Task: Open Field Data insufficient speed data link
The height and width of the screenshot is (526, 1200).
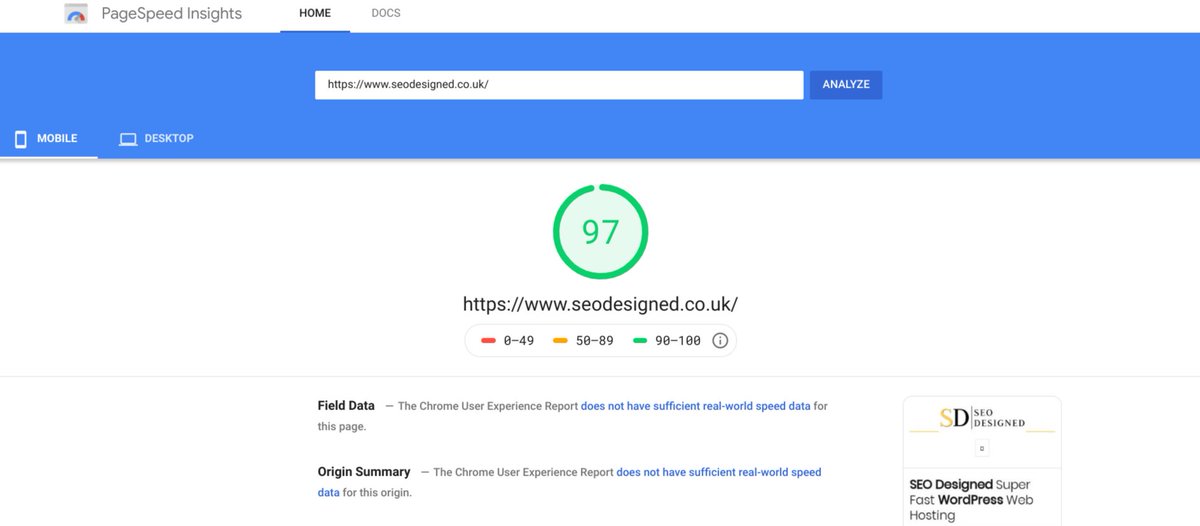Action: coord(696,407)
